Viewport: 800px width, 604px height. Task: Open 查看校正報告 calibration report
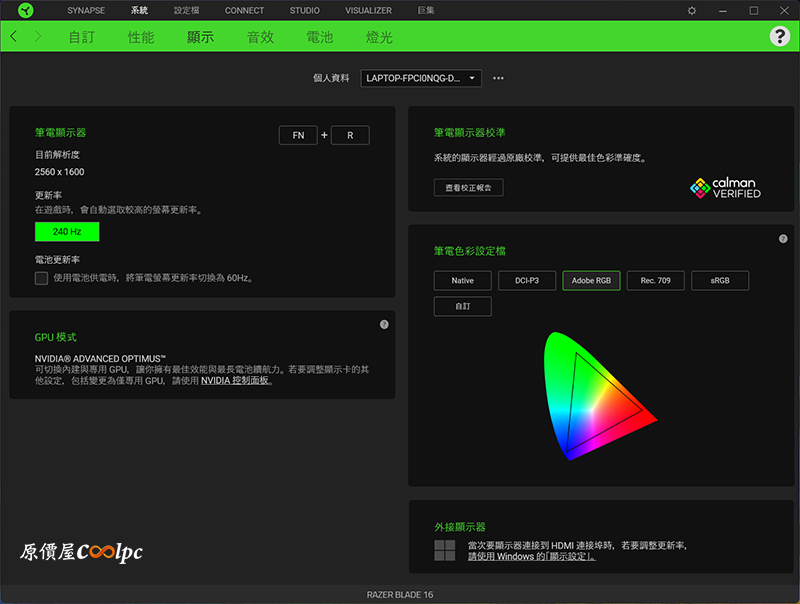(x=468, y=188)
